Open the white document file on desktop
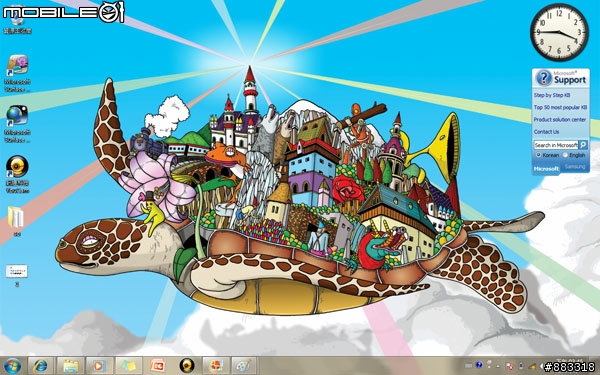This screenshot has width=600, height=375. 16,274
